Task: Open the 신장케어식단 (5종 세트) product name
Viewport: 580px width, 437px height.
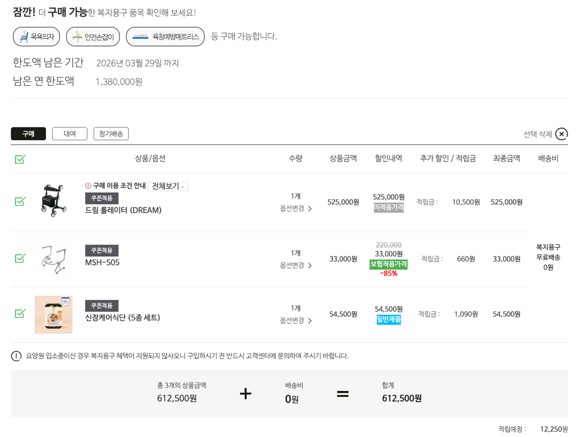Action: pyautogui.click(x=123, y=317)
